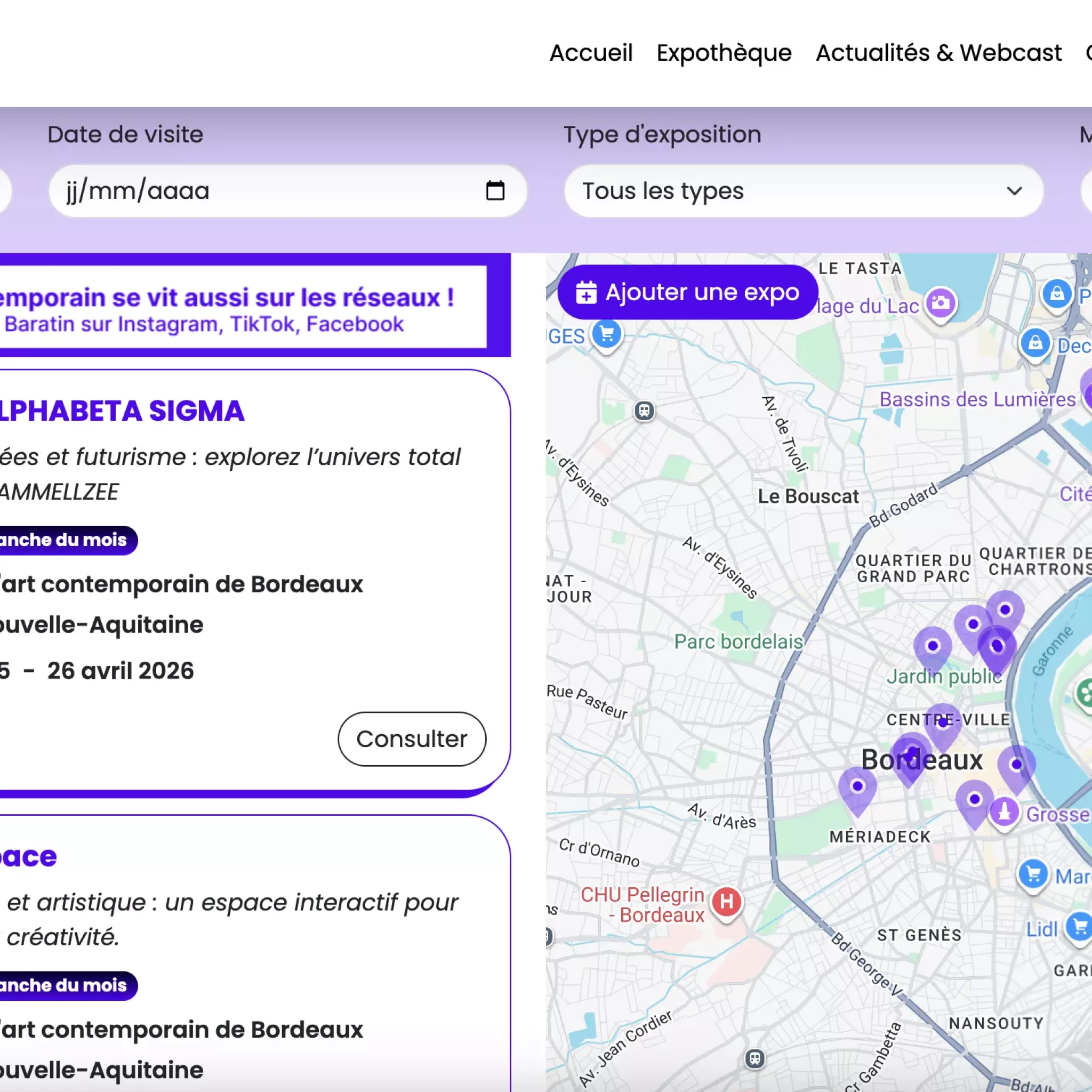
Task: Go to the Expothèque page
Action: tap(724, 53)
